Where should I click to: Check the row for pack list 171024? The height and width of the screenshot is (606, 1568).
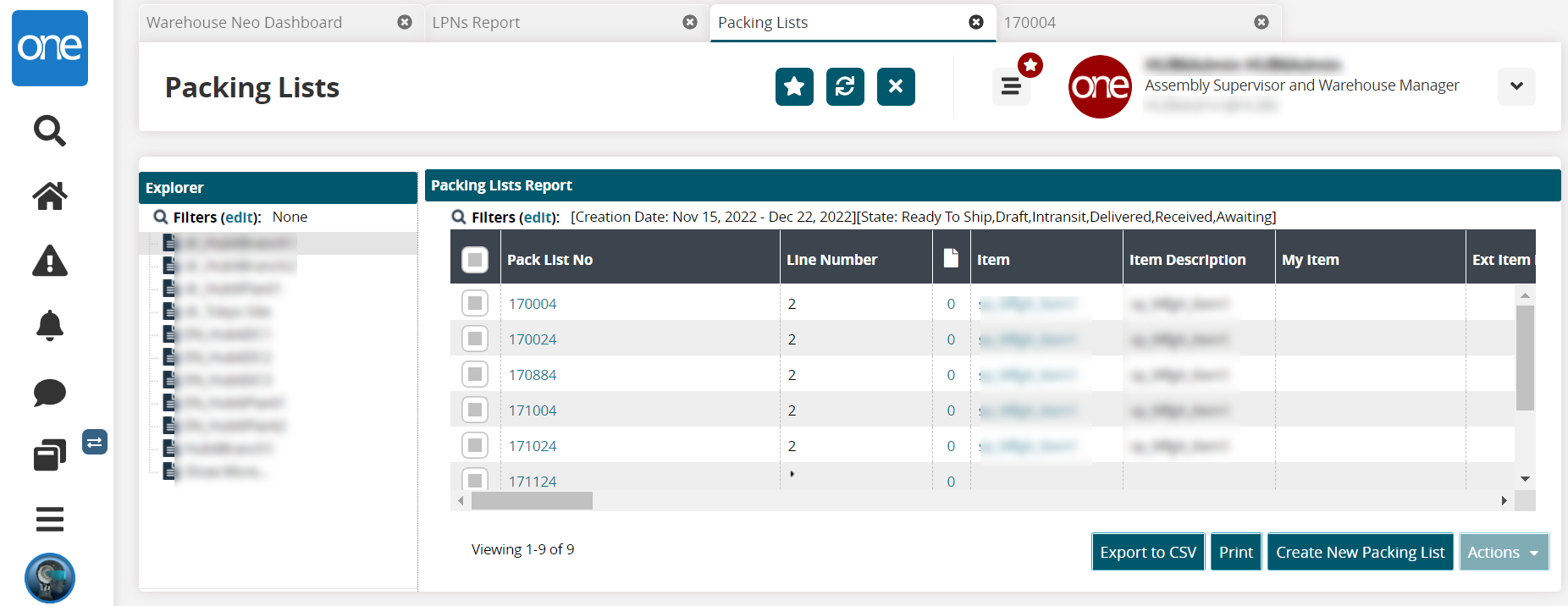coord(475,445)
